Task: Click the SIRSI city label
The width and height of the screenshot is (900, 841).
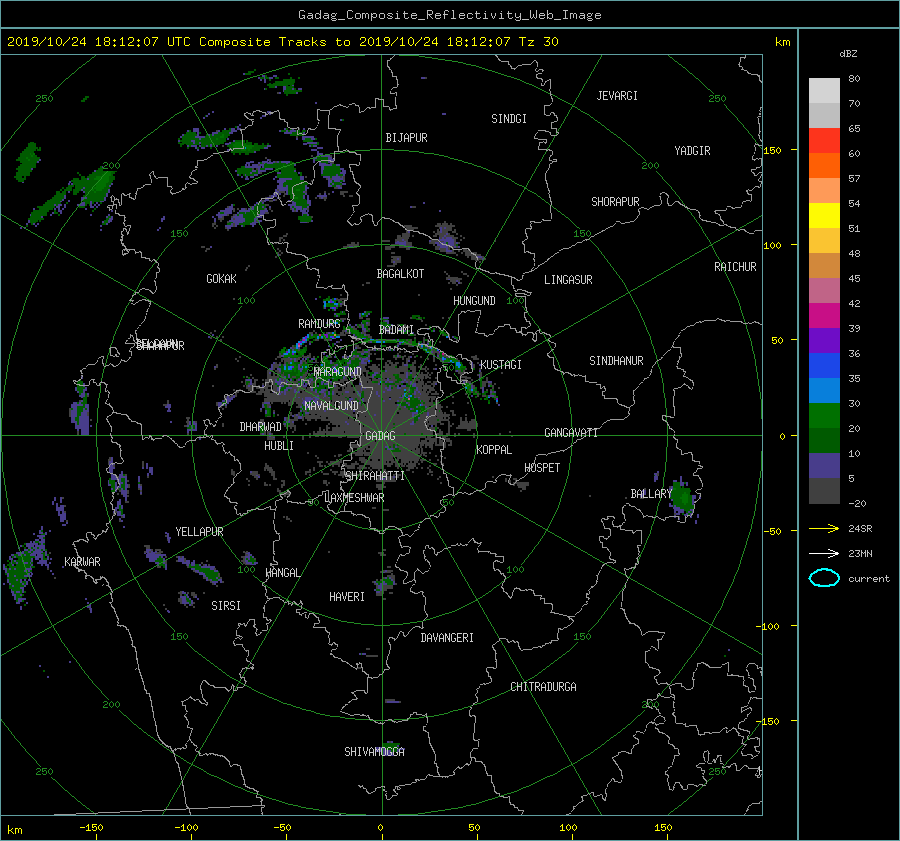Action: pos(226,606)
